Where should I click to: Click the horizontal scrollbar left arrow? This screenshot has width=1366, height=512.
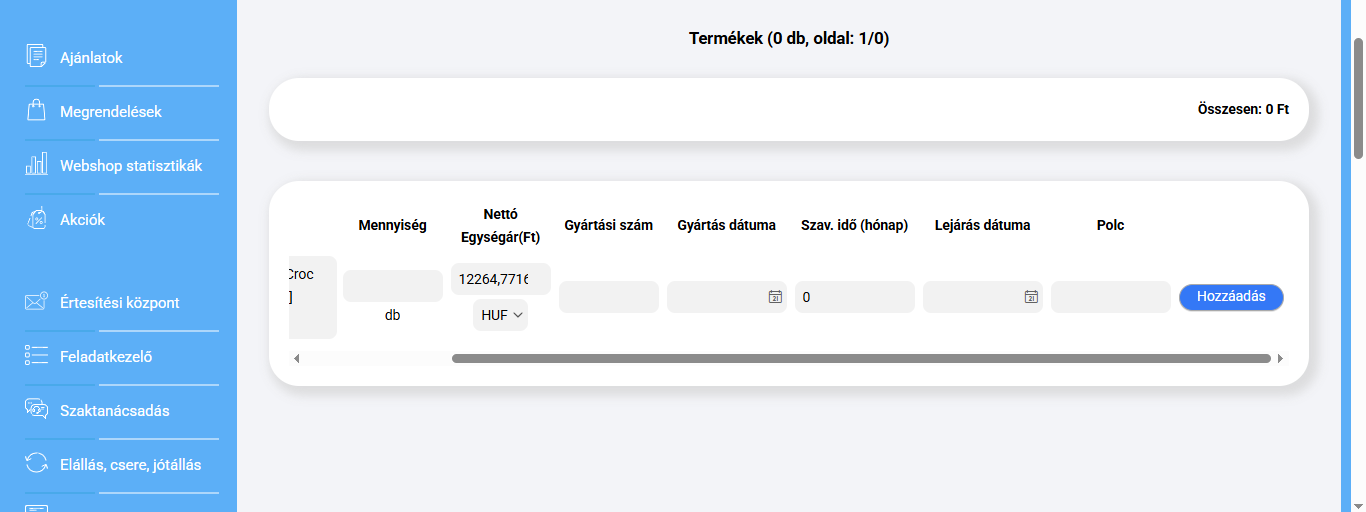pos(296,358)
